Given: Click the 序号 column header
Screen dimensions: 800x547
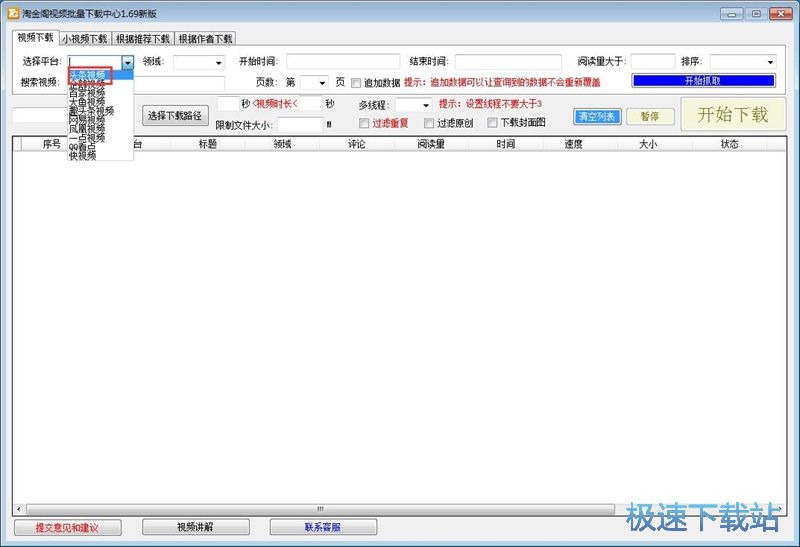Looking at the screenshot, I should click(x=51, y=144).
